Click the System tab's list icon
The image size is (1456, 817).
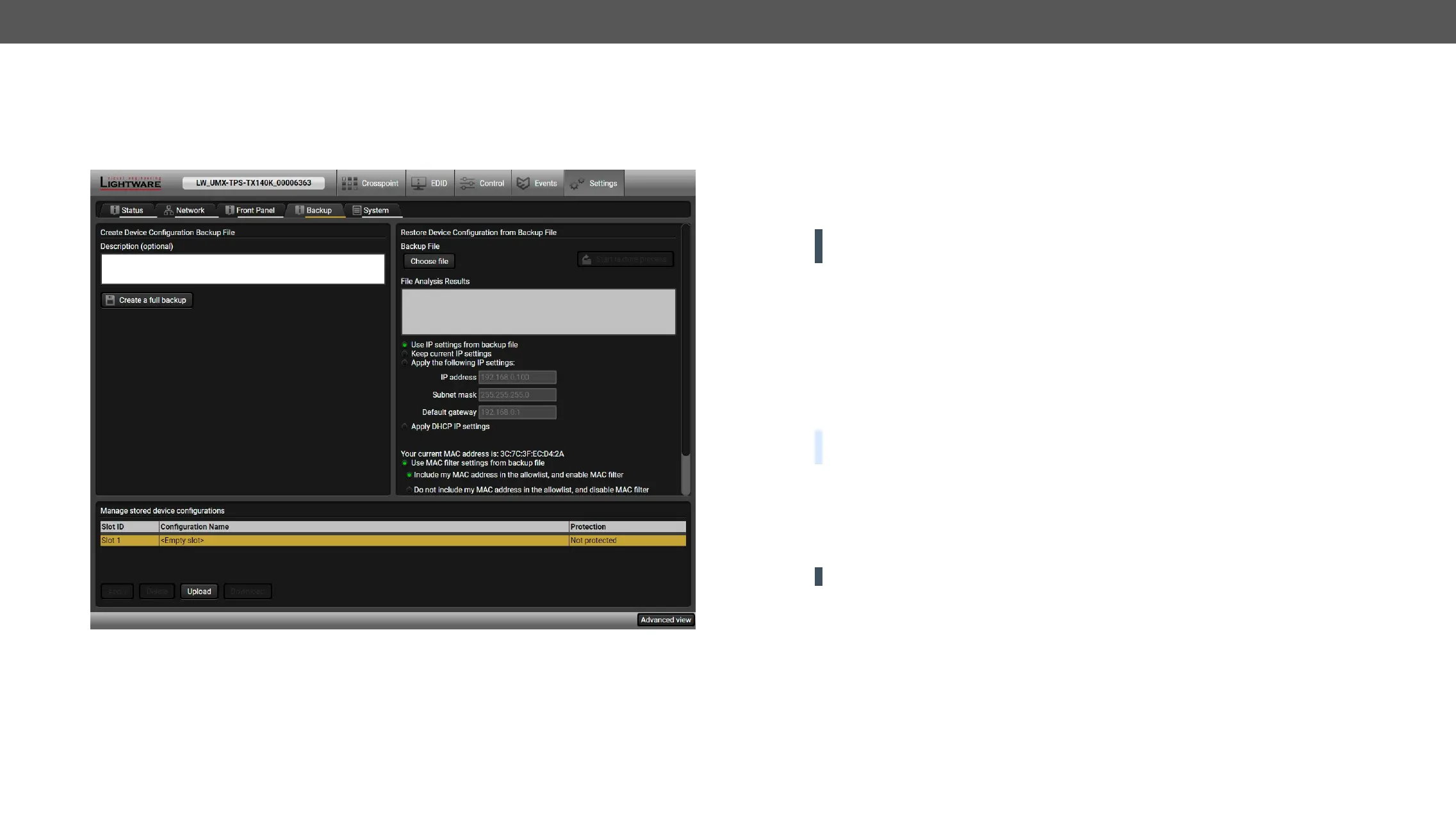[x=357, y=211]
